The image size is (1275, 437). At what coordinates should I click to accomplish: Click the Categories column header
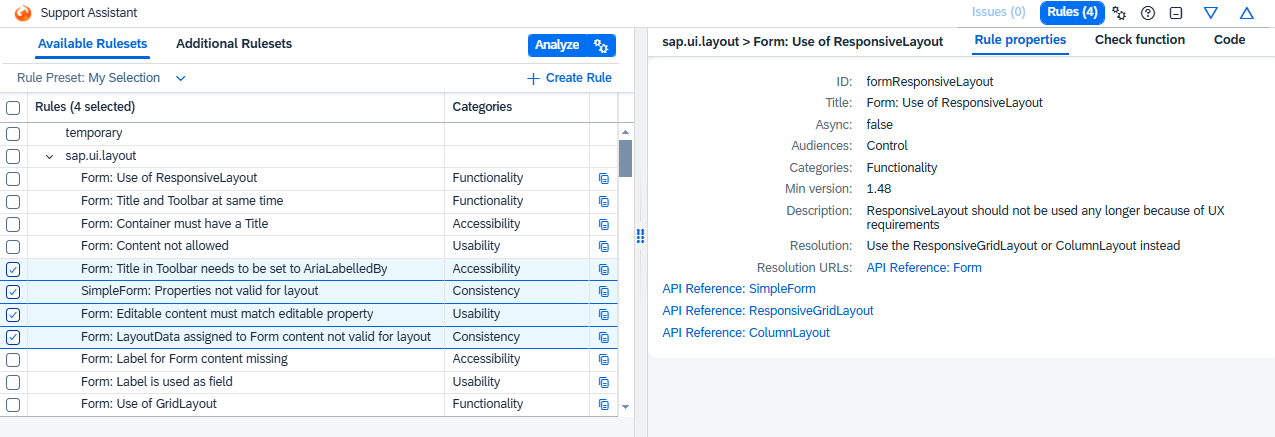tap(517, 107)
